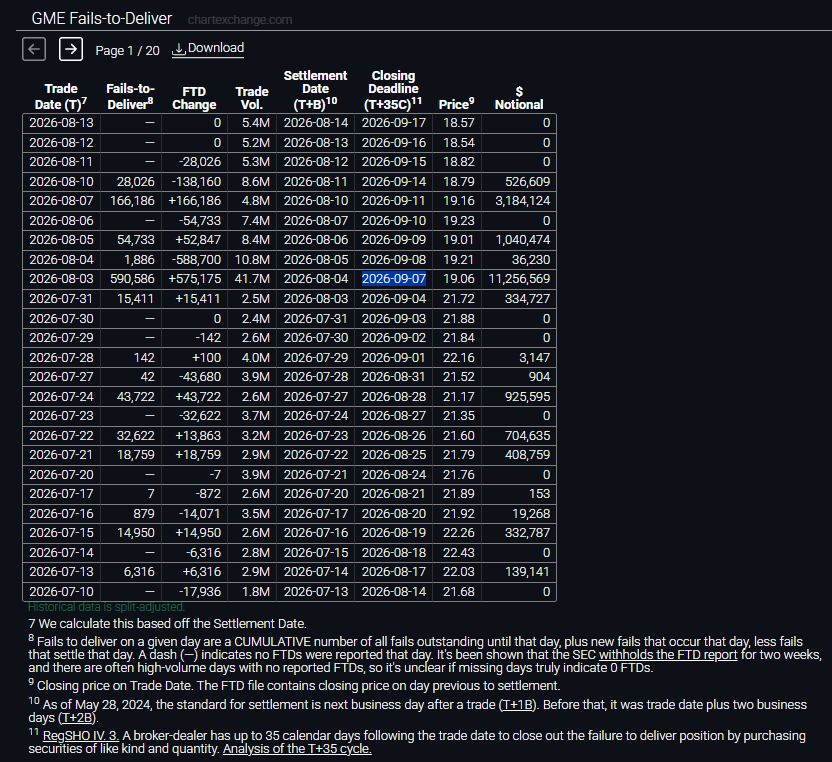Open the RegSHO IV. 3. link
The image size is (832, 762).
pos(81,736)
